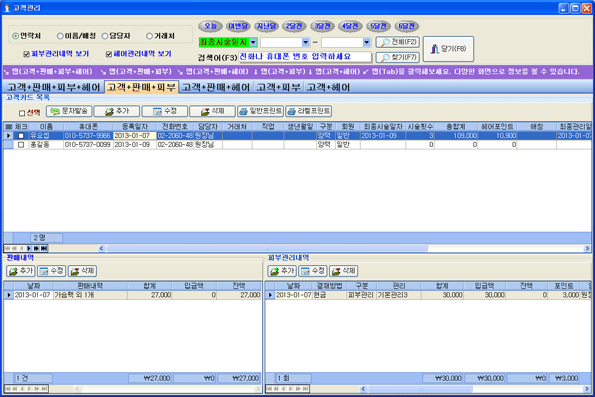595x397 pixels.
Task: Switch to 고객+판매+피부+헤어 tab
Action: point(54,87)
